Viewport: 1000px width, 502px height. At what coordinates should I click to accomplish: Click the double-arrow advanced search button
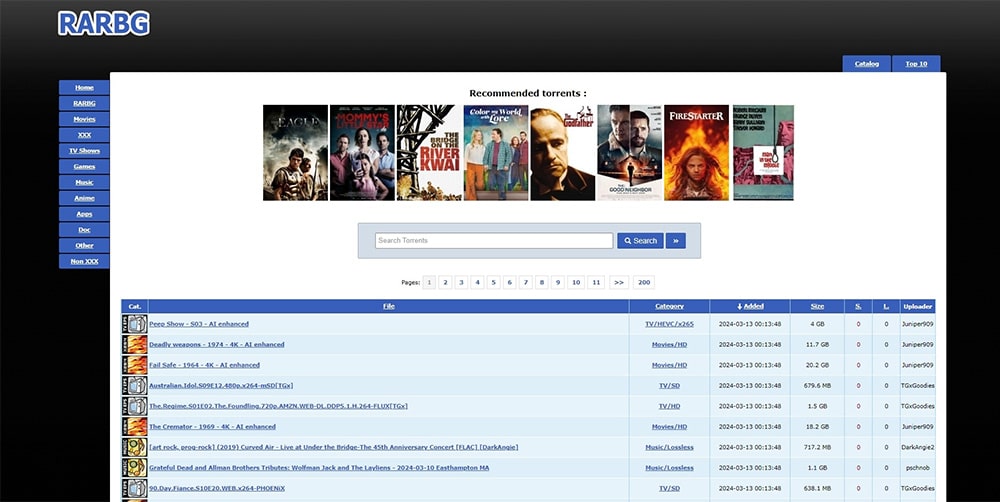(675, 241)
